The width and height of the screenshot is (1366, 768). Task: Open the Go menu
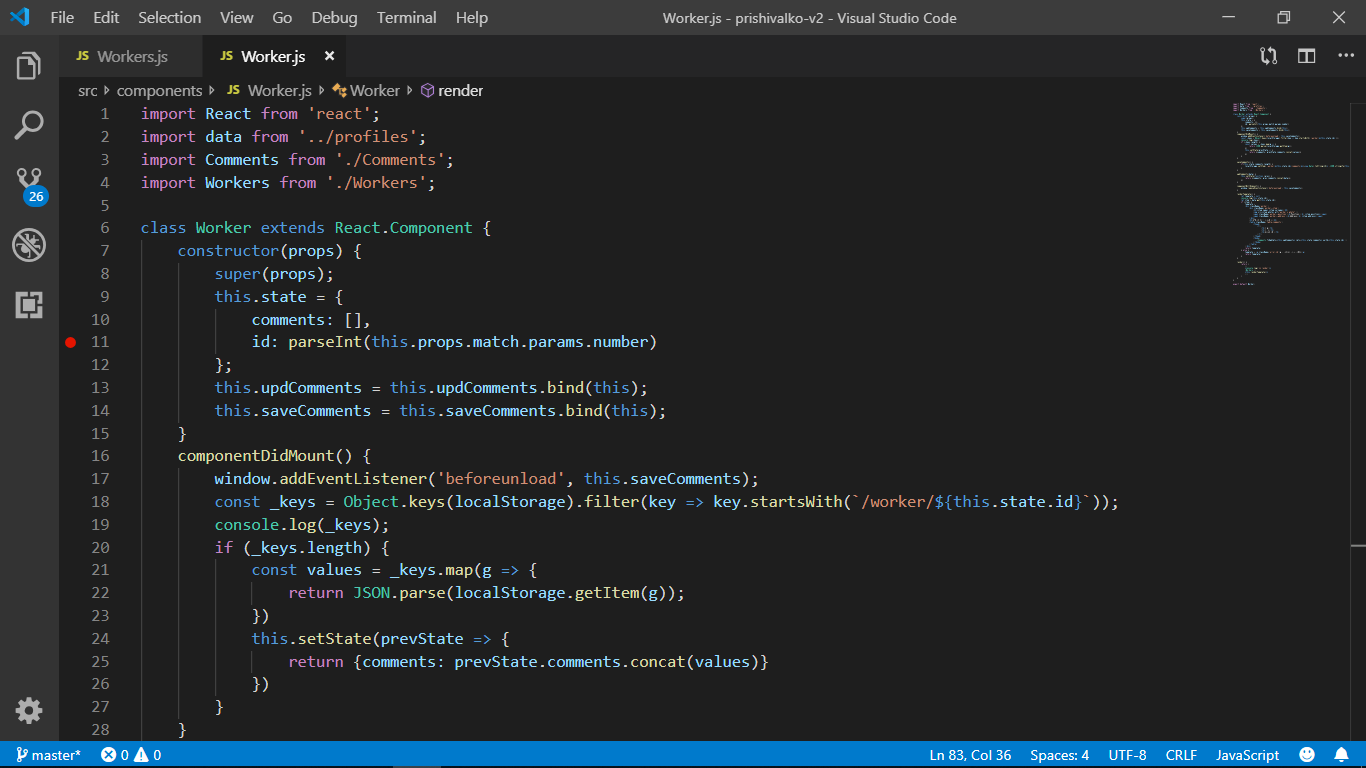(282, 18)
